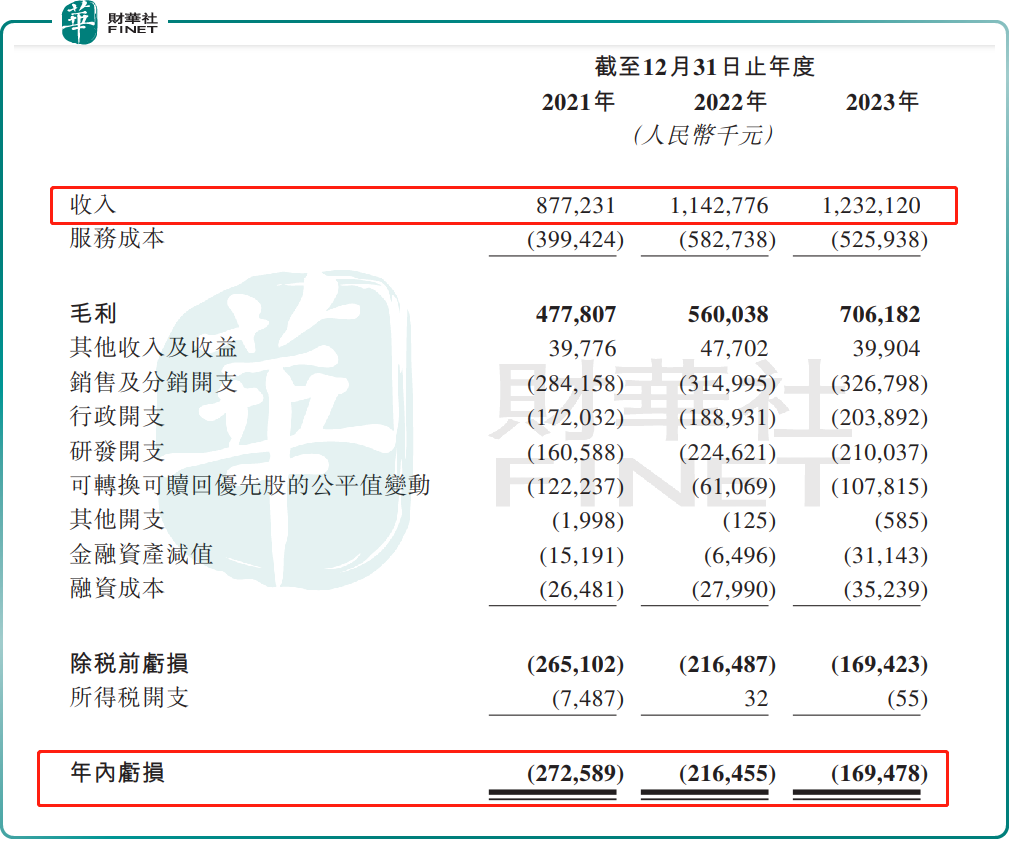Click 可轉換可贖回優先股的公平值變動 row label
Viewport: 1009px width, 859px height.
tap(250, 486)
